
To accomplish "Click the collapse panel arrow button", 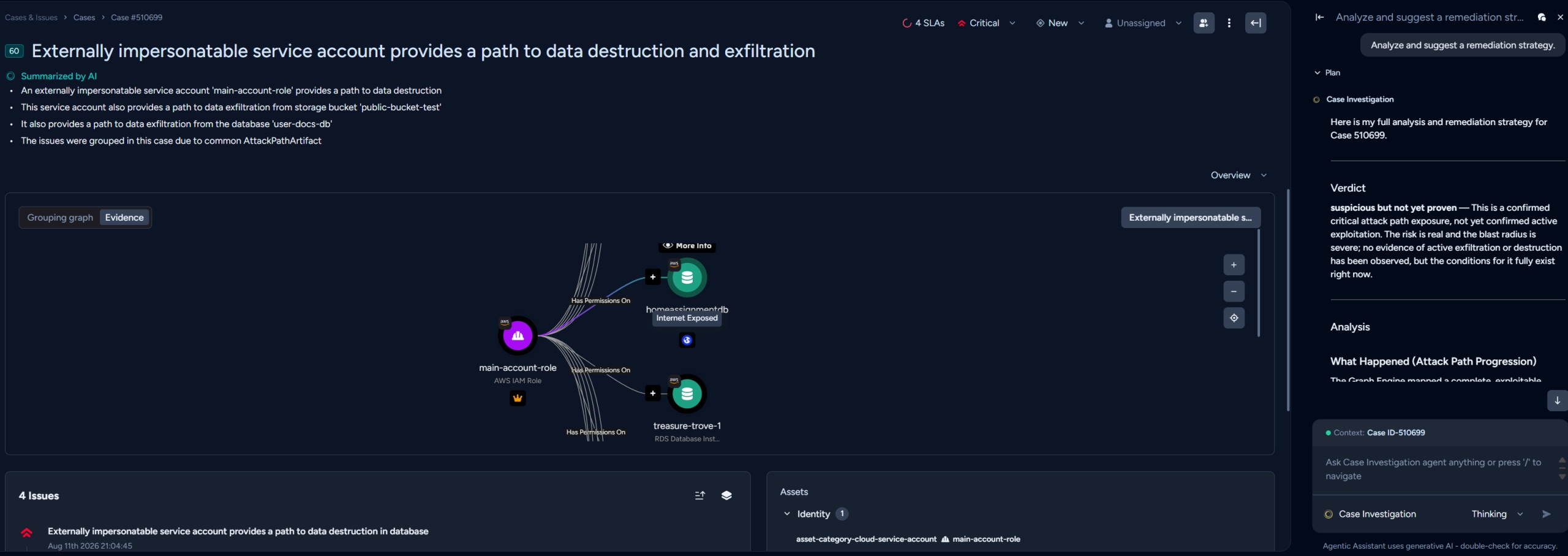I will pyautogui.click(x=1255, y=23).
